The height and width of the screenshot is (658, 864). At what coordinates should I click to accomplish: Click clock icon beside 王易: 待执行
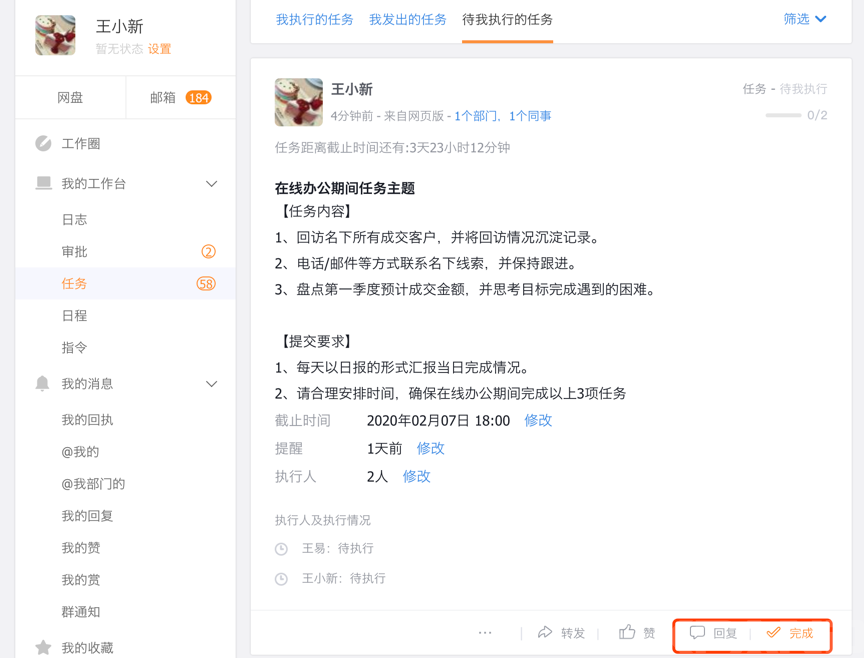[281, 549]
